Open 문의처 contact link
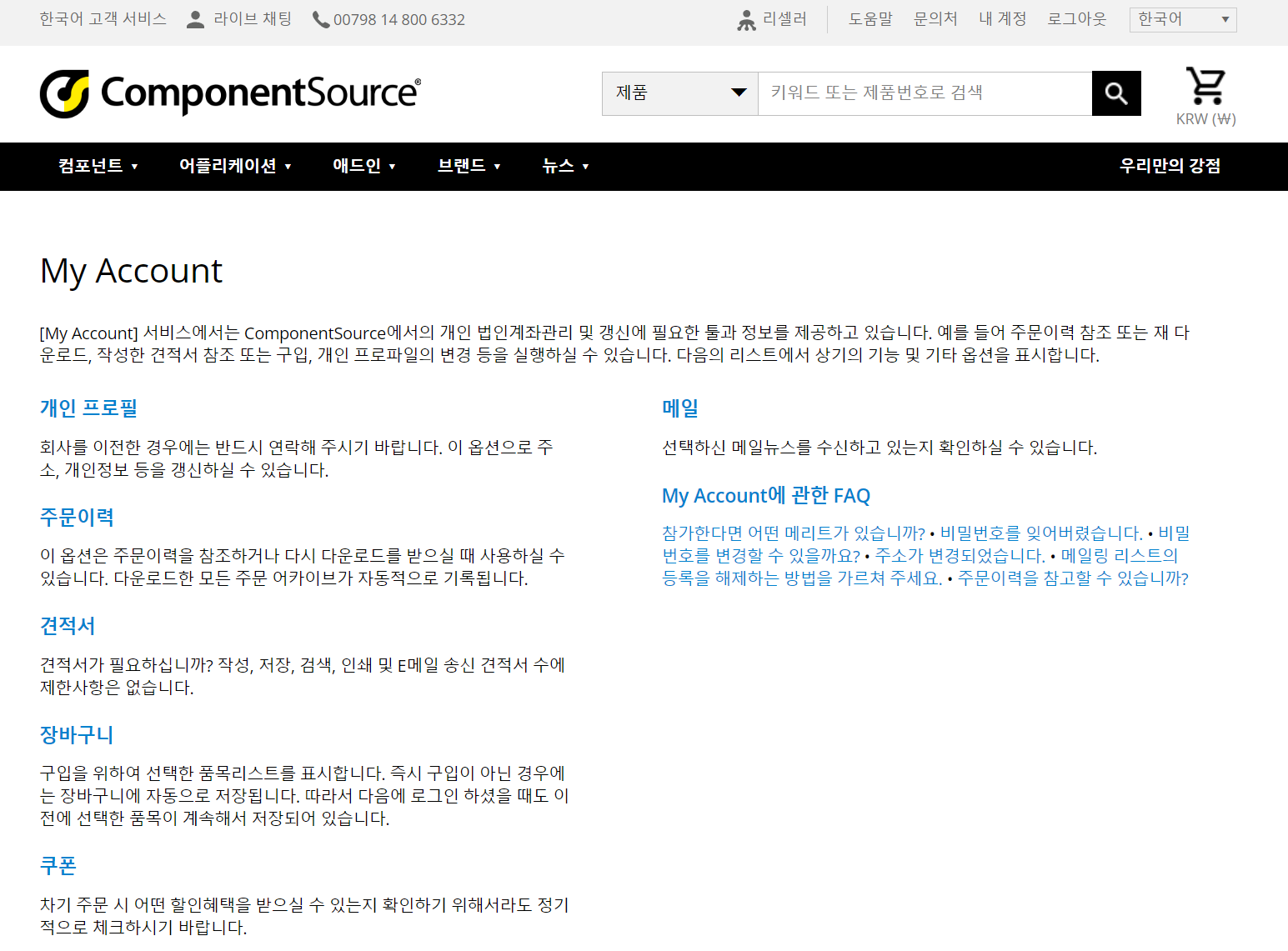1288x951 pixels. 935,19
